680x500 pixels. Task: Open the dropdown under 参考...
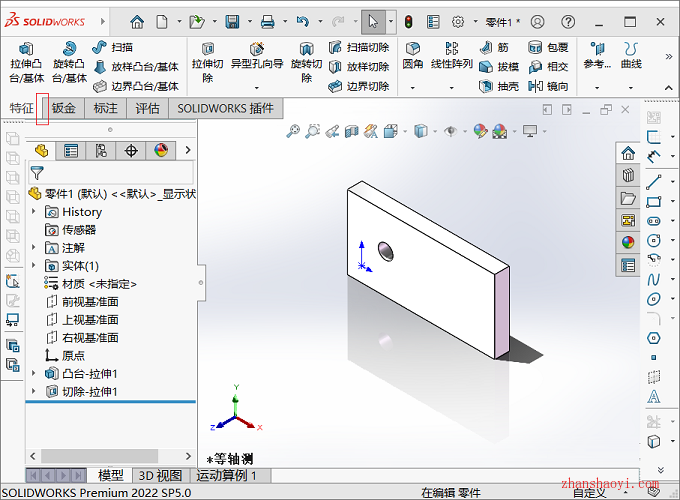597,88
